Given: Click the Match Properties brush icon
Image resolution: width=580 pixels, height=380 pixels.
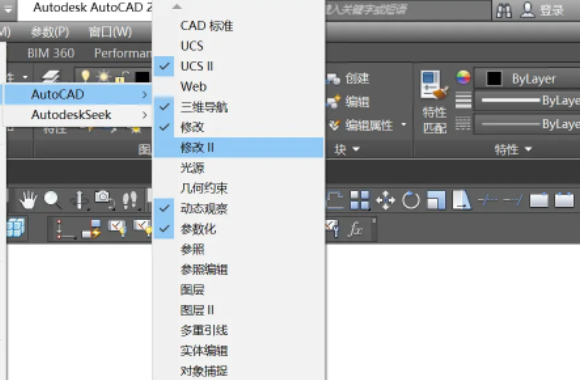Looking at the screenshot, I should [434, 86].
